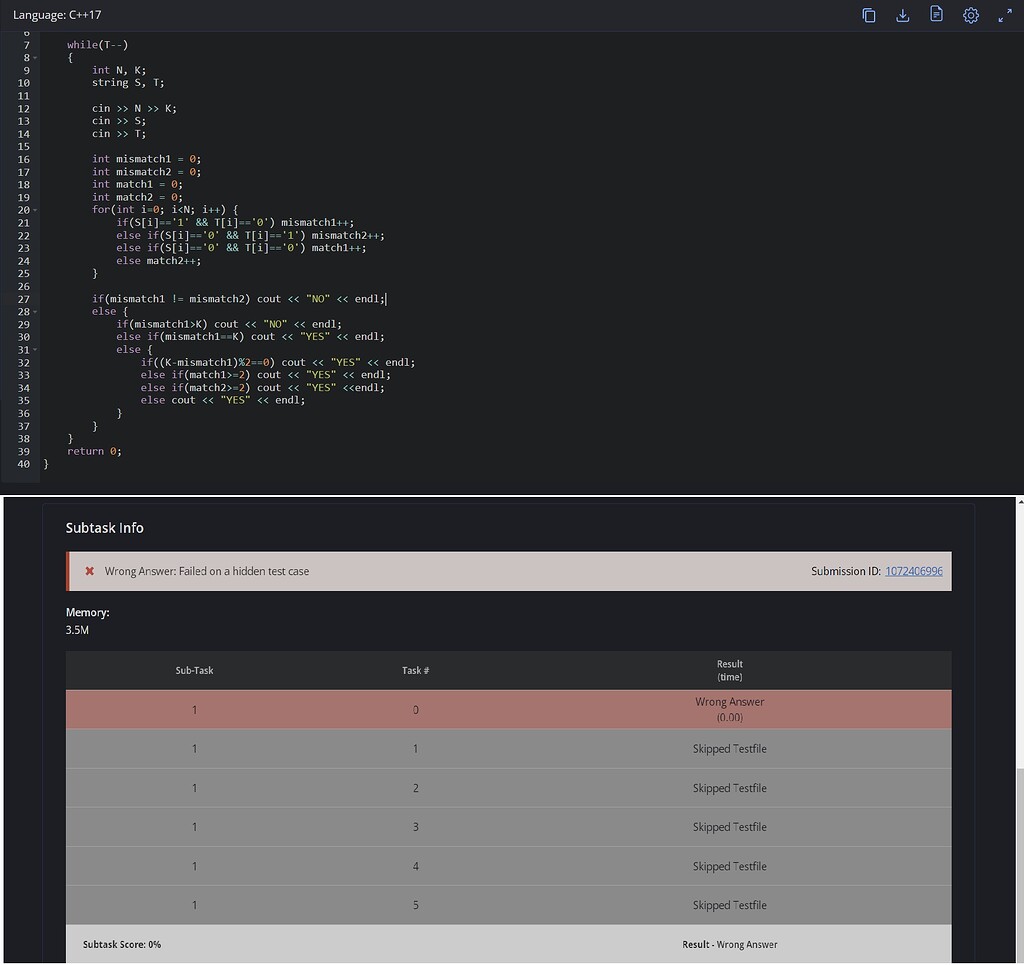1024x965 pixels.
Task: Collapse the while loop at line 8
Action: (33, 57)
